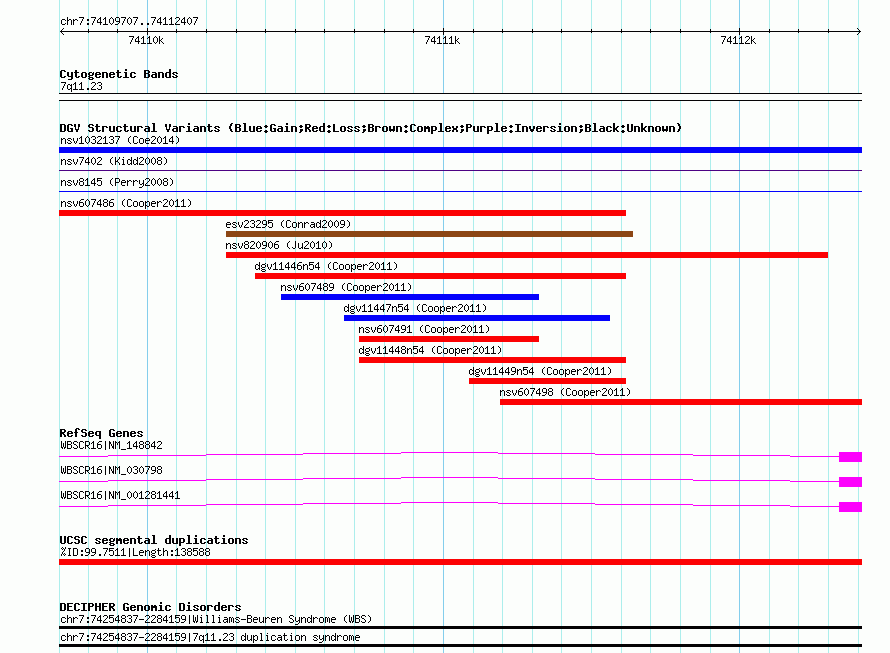Click the magenta exon box of NM_030798
Screen dimensions: 890x653
click(850, 482)
